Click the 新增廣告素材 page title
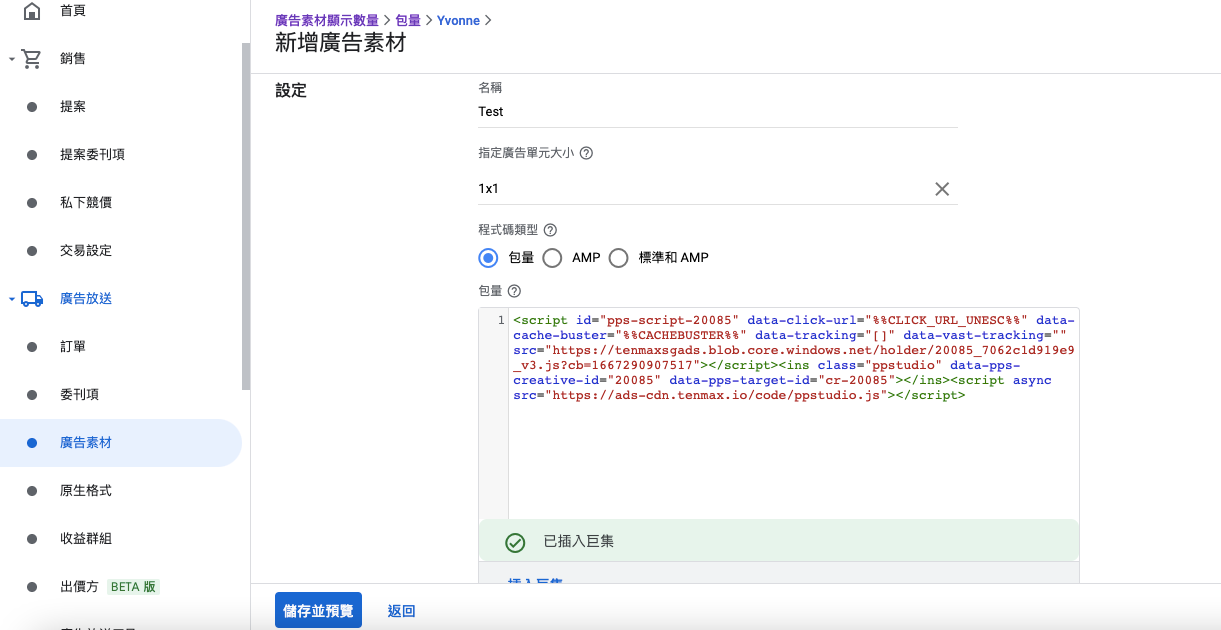Image resolution: width=1221 pixels, height=630 pixels. 341,44
